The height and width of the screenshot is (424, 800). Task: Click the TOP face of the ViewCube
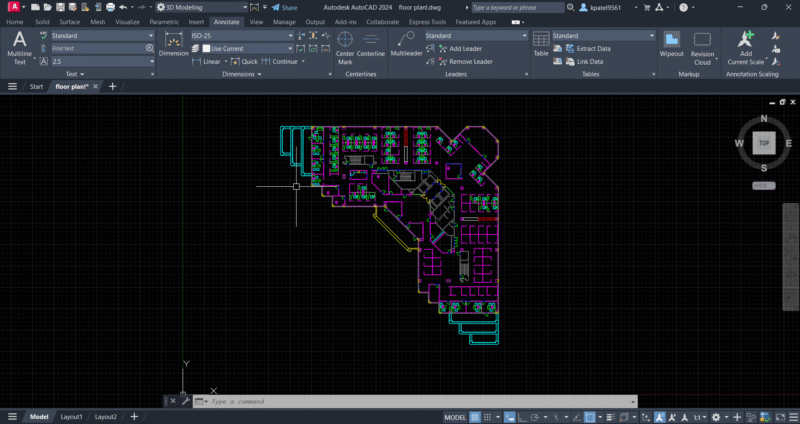pyautogui.click(x=764, y=143)
